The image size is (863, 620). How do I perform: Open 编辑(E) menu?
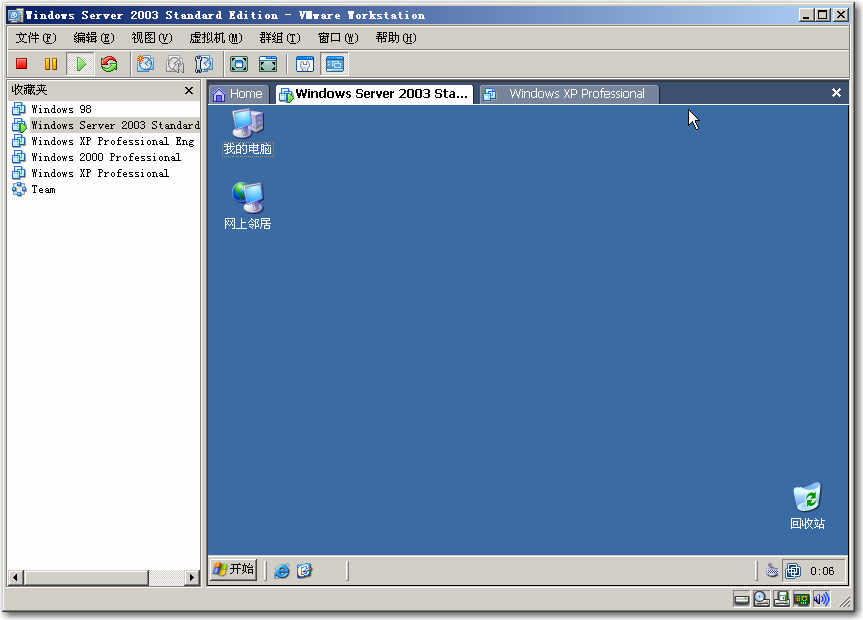[94, 37]
